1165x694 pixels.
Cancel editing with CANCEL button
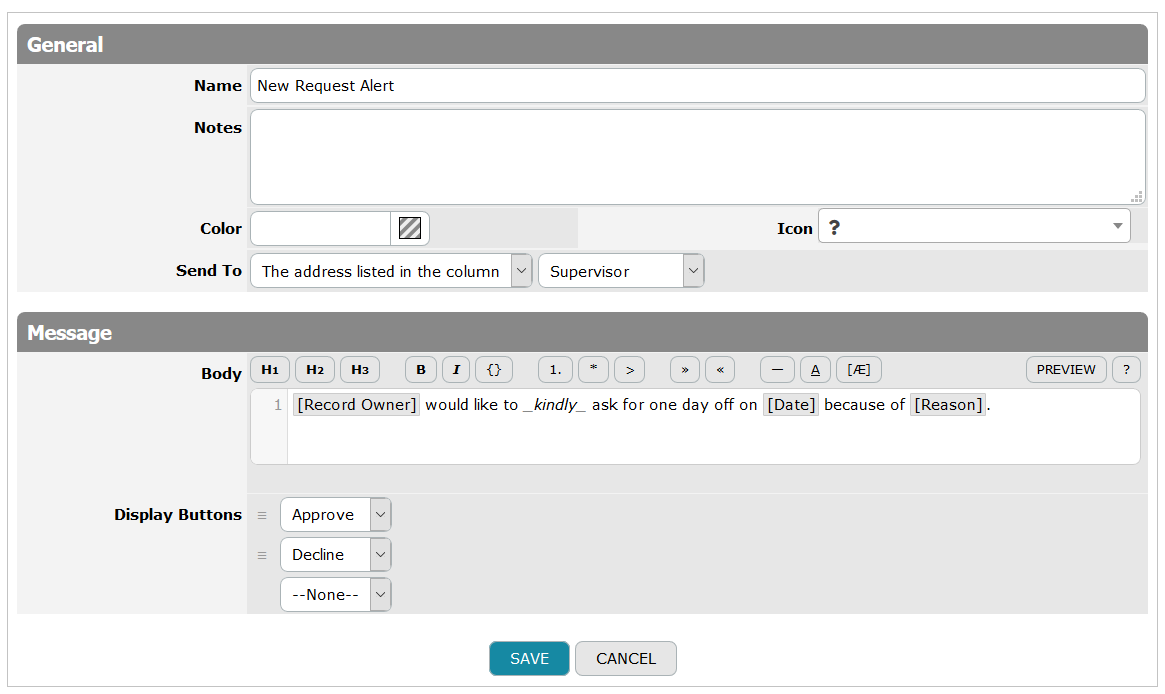[626, 659]
